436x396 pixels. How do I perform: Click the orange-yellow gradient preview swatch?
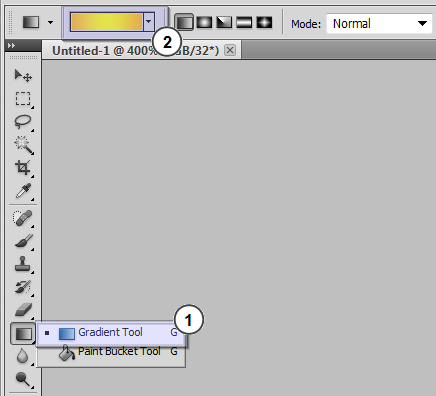[x=107, y=22]
